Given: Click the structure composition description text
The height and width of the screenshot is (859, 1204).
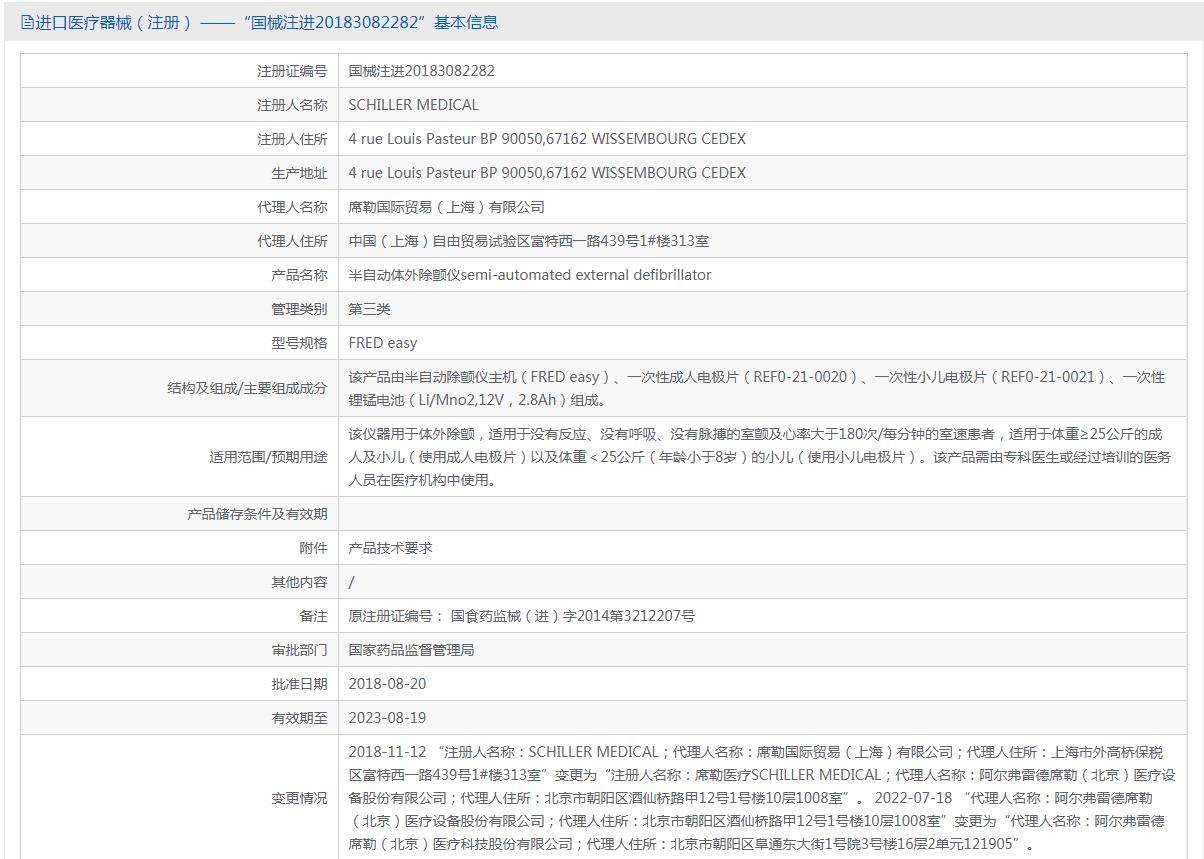Looking at the screenshot, I should 756,388.
